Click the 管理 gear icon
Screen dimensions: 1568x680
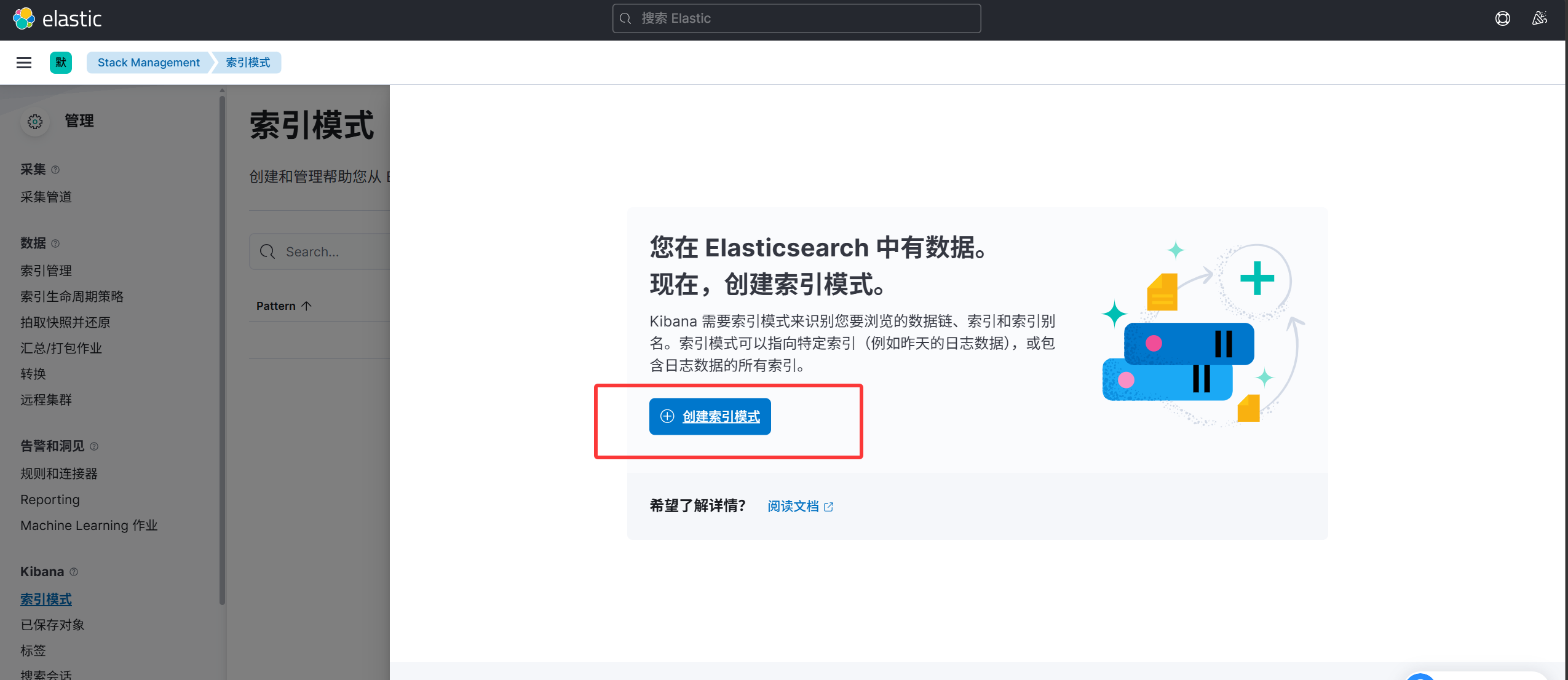(x=35, y=121)
